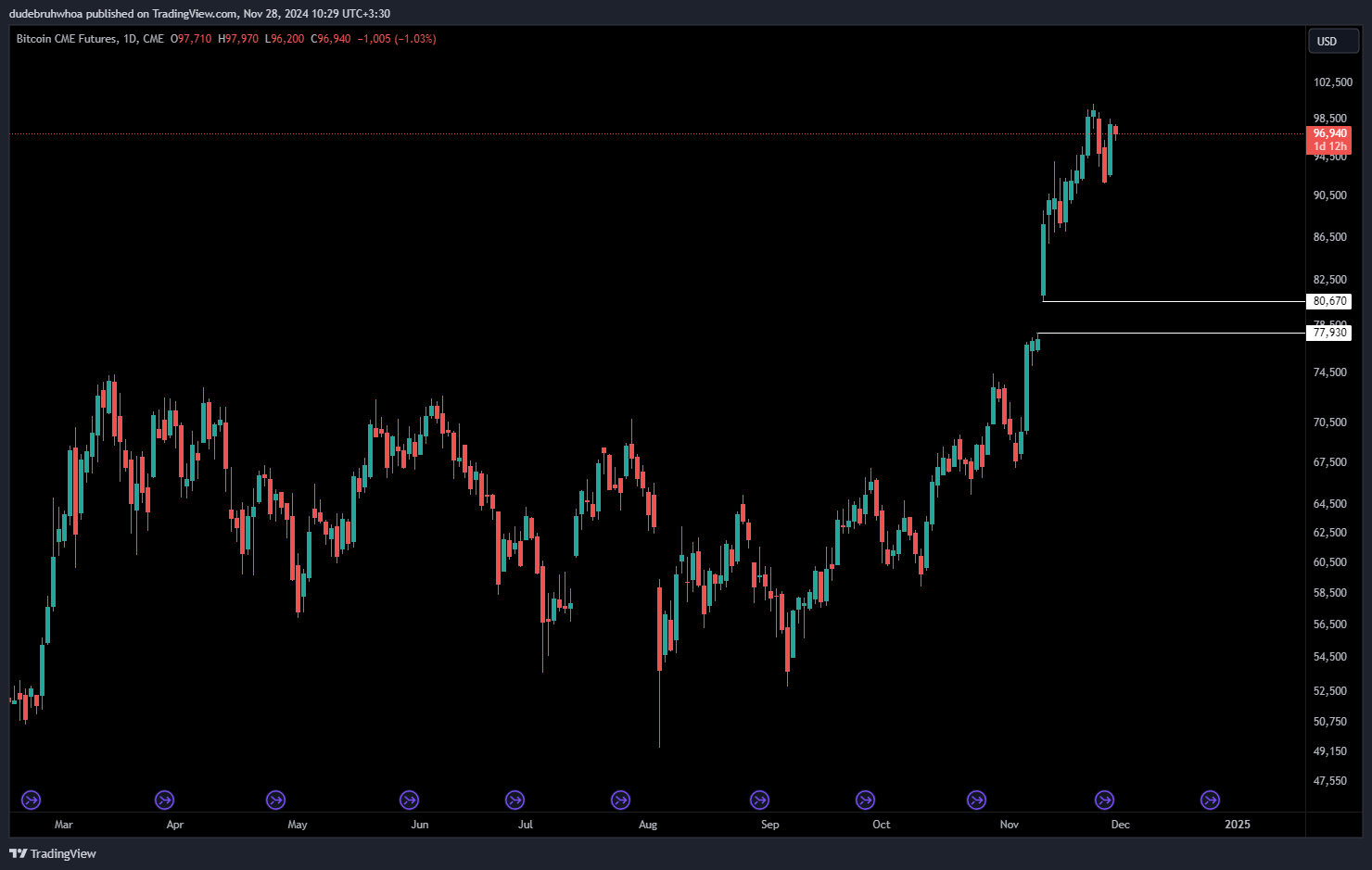Click the 74,500 price axis label
The height and width of the screenshot is (870, 1372).
click(x=1330, y=372)
